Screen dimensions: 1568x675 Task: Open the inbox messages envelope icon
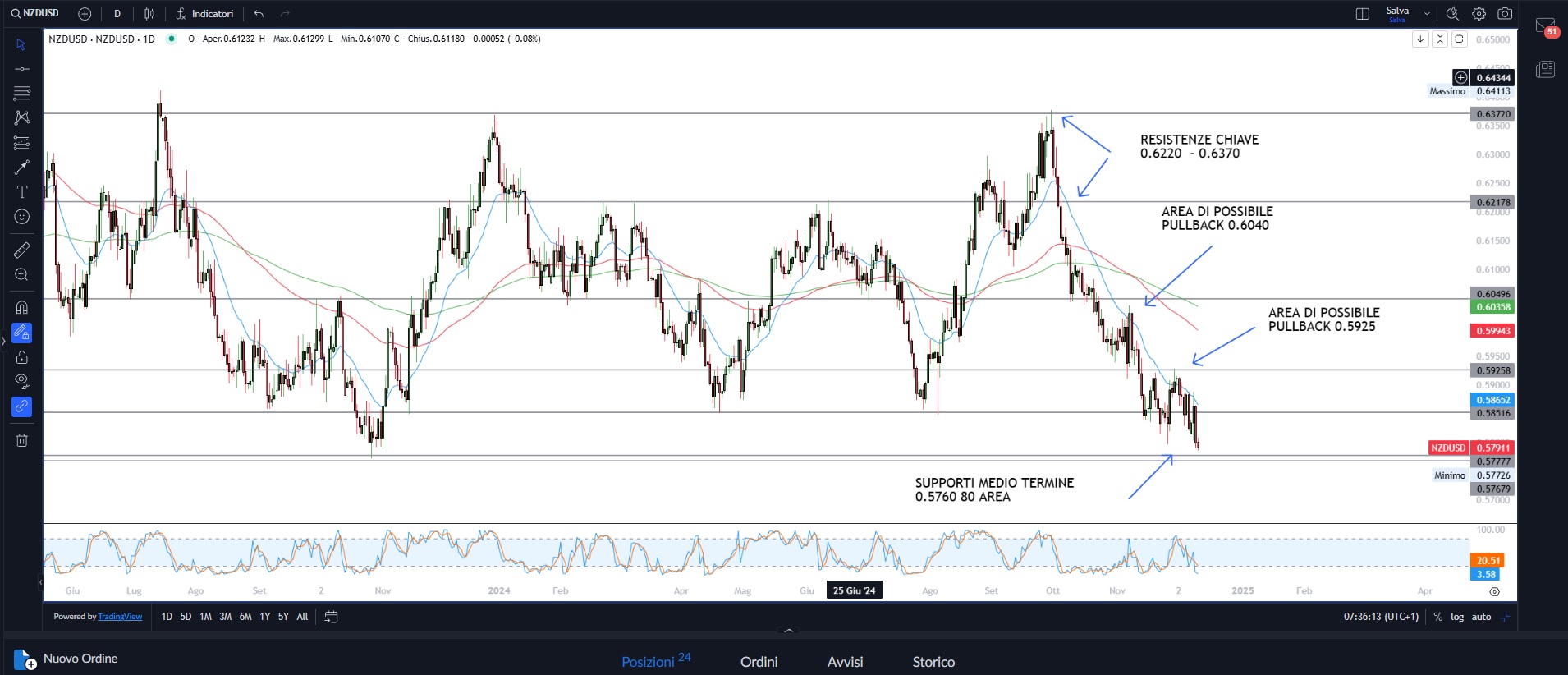1546,26
